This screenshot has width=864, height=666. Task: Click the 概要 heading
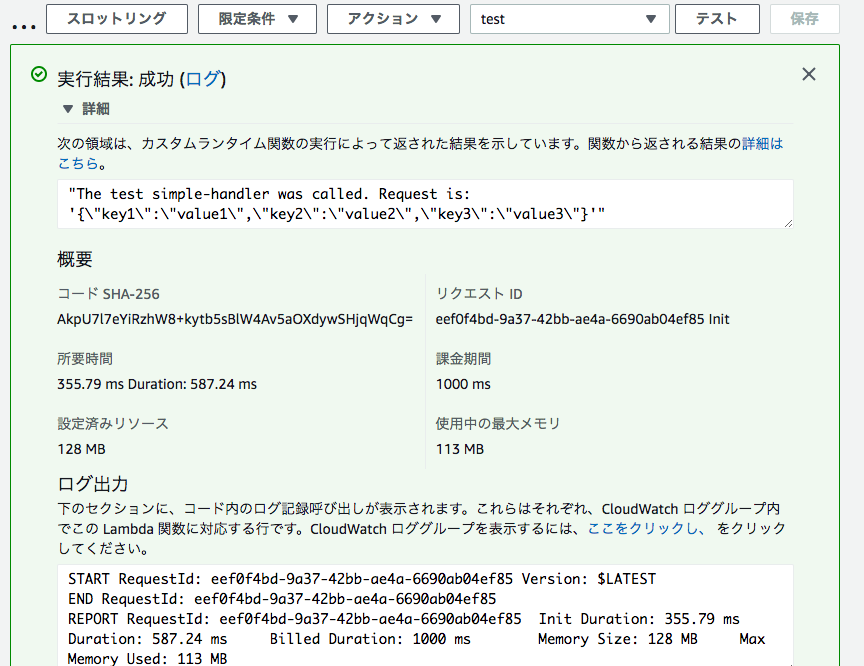tap(75, 259)
